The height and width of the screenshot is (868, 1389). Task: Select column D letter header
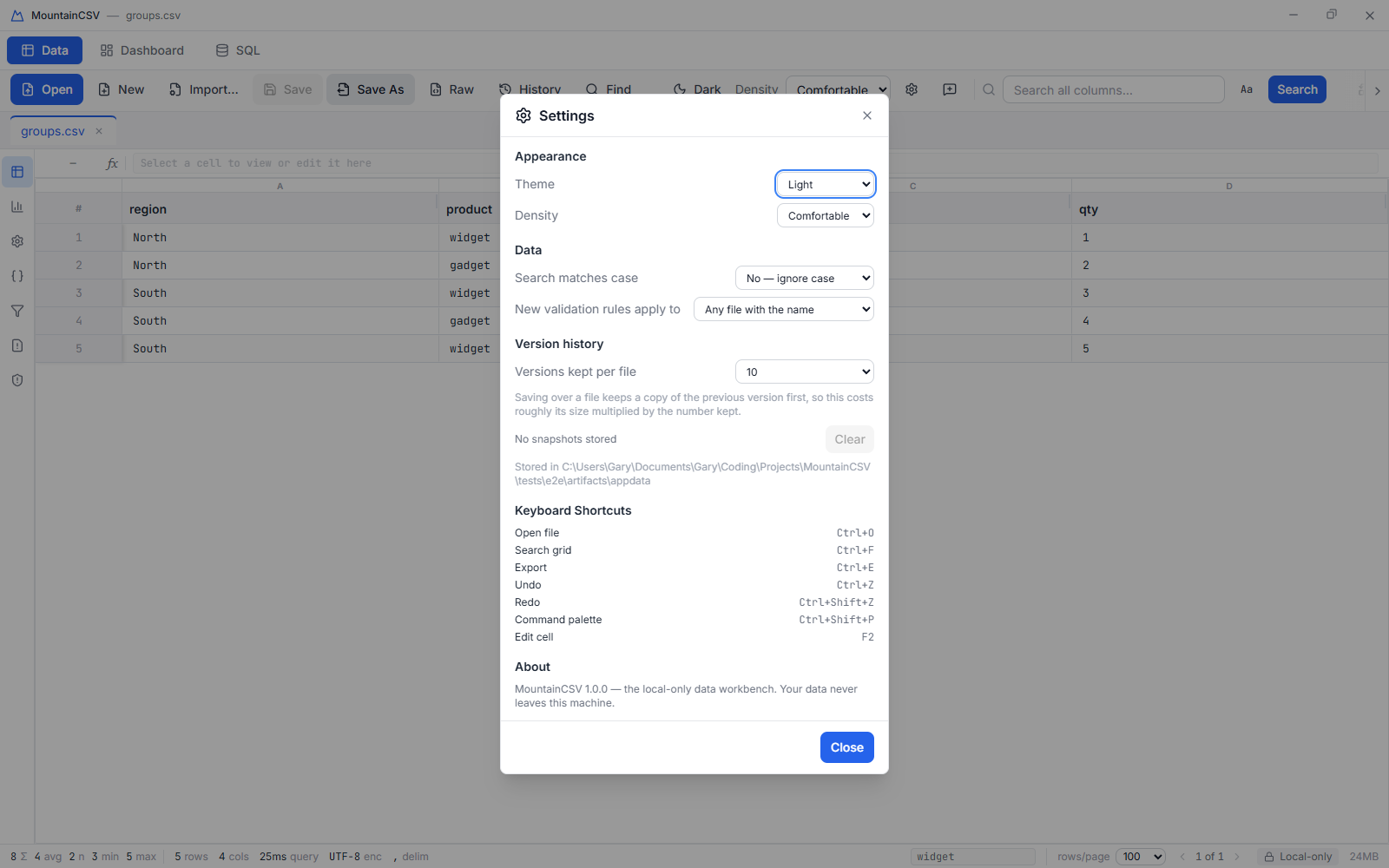coord(1229,186)
